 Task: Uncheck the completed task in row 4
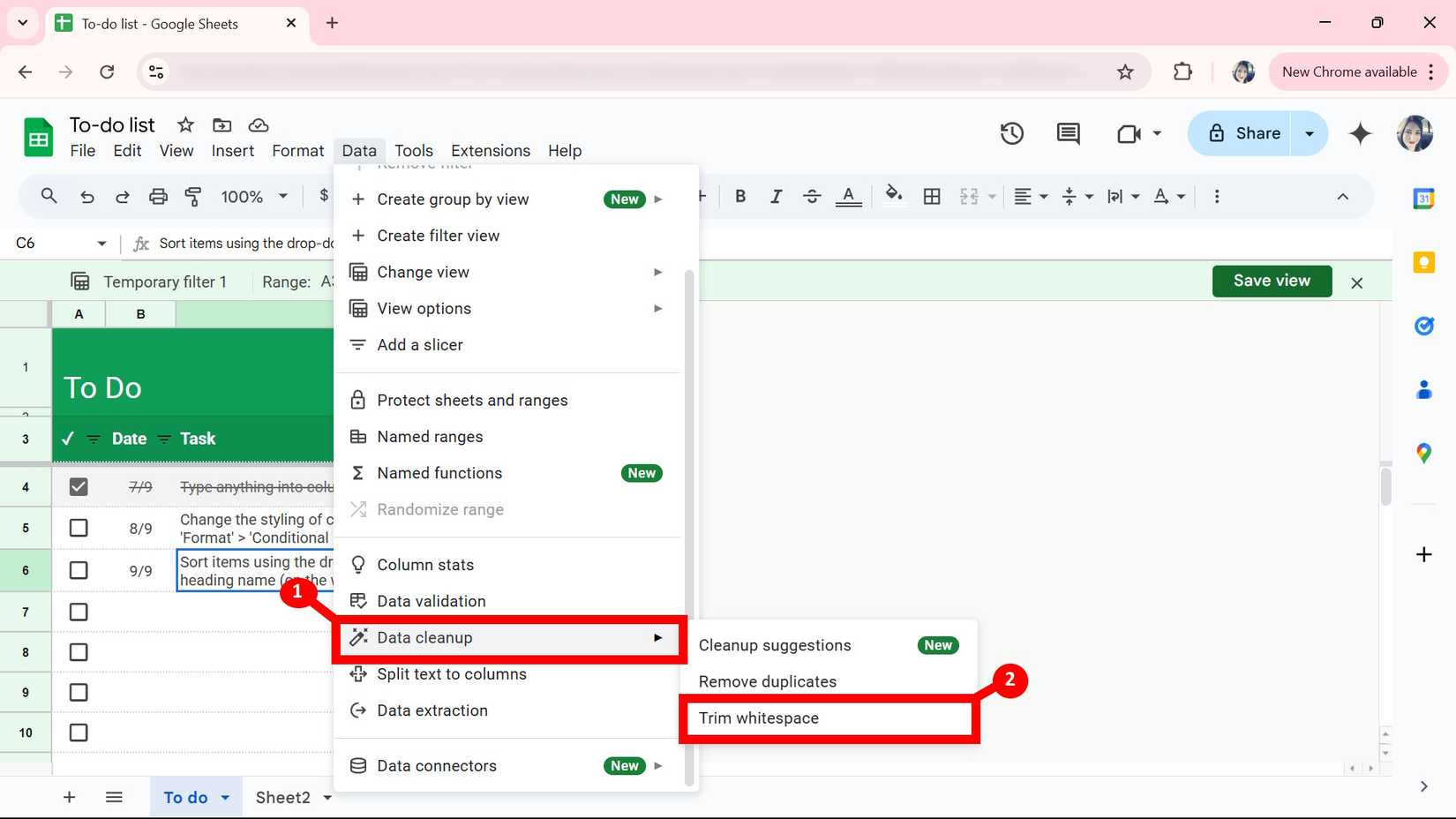tap(79, 486)
